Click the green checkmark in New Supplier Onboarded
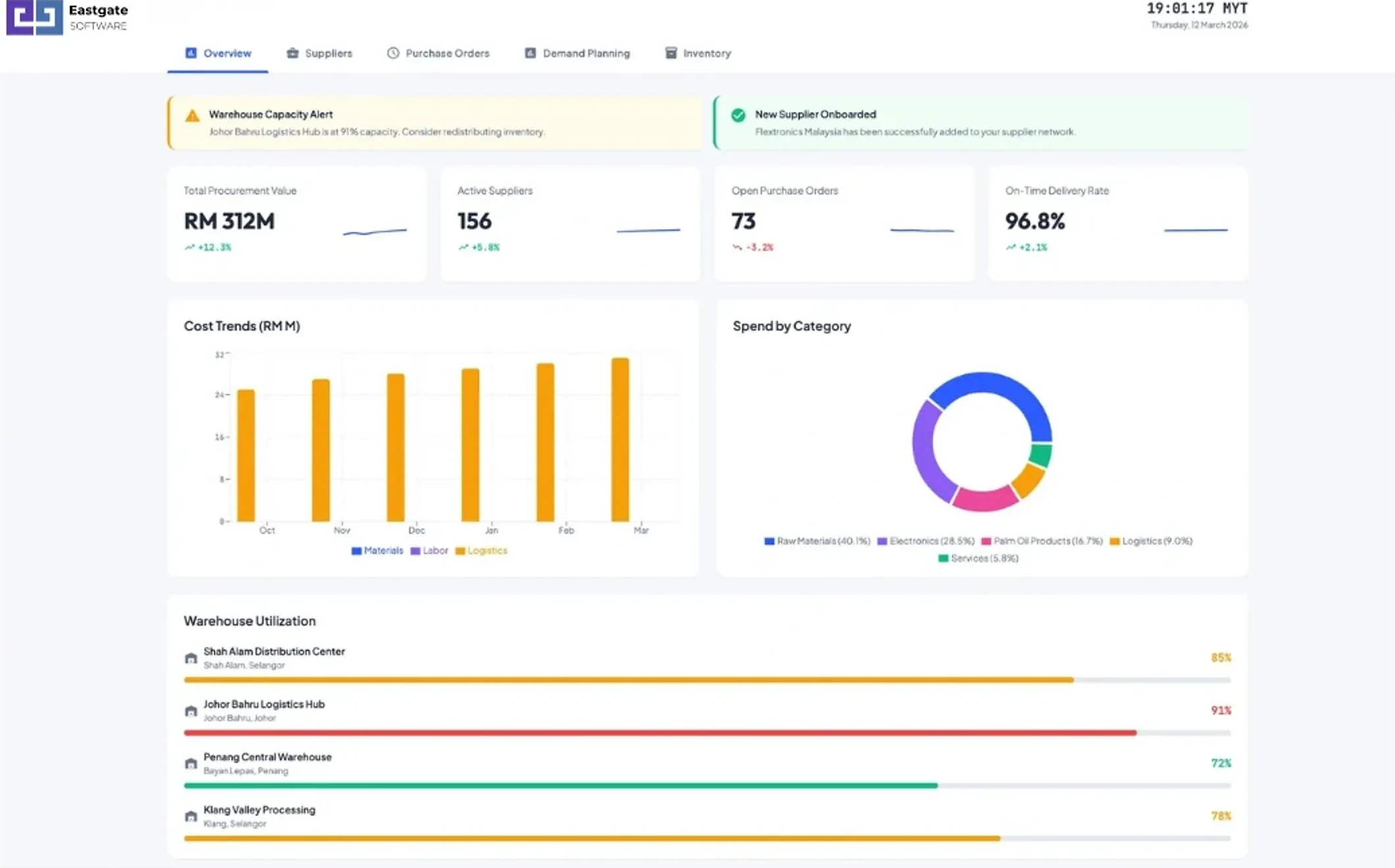The width and height of the screenshot is (1395, 868). pyautogui.click(x=738, y=115)
